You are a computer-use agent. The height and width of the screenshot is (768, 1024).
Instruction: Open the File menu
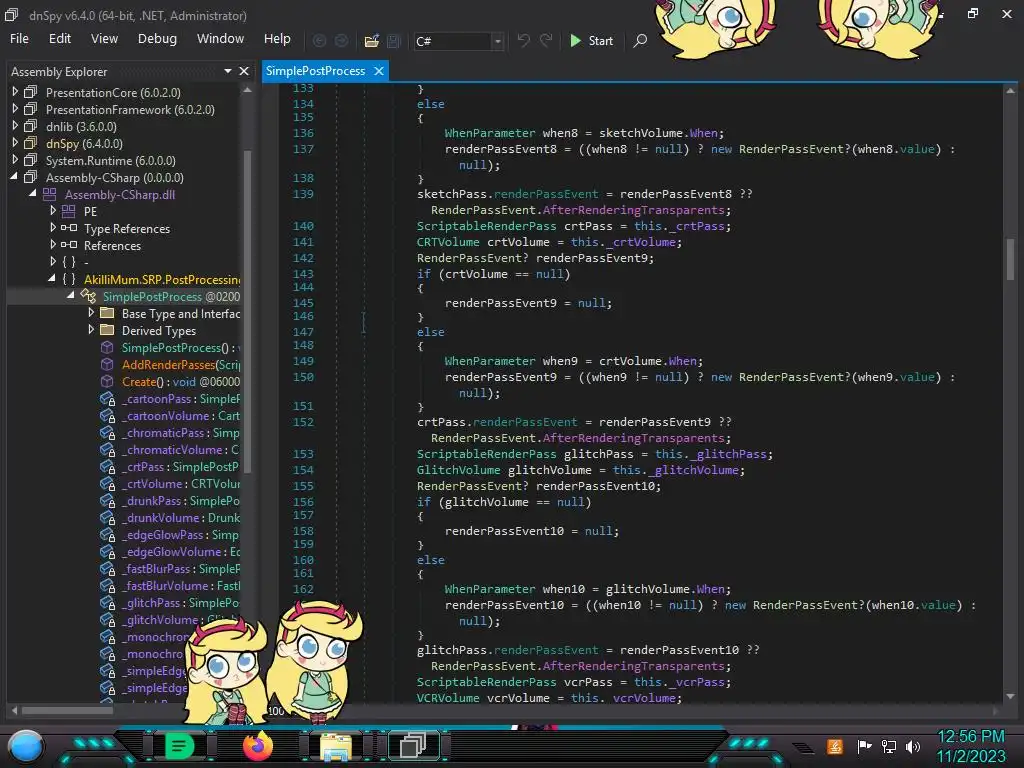tap(20, 39)
